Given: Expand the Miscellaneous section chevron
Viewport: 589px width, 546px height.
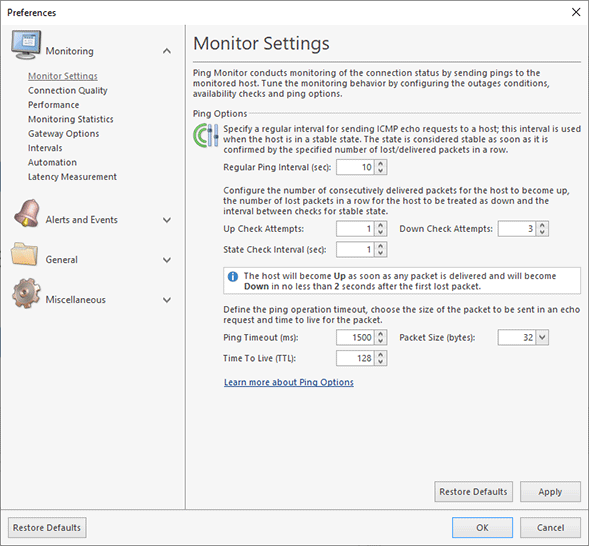Looking at the screenshot, I should 167,300.
